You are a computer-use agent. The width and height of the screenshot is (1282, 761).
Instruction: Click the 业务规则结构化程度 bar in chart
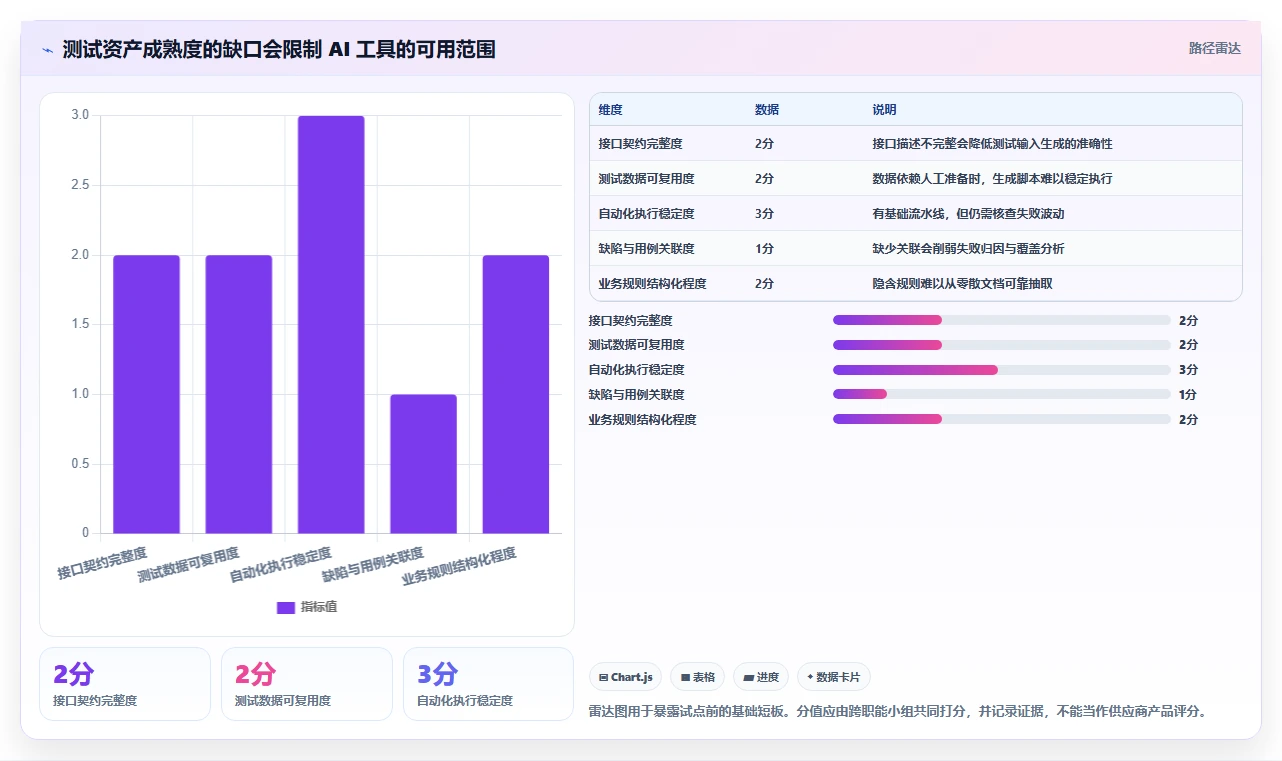click(516, 394)
